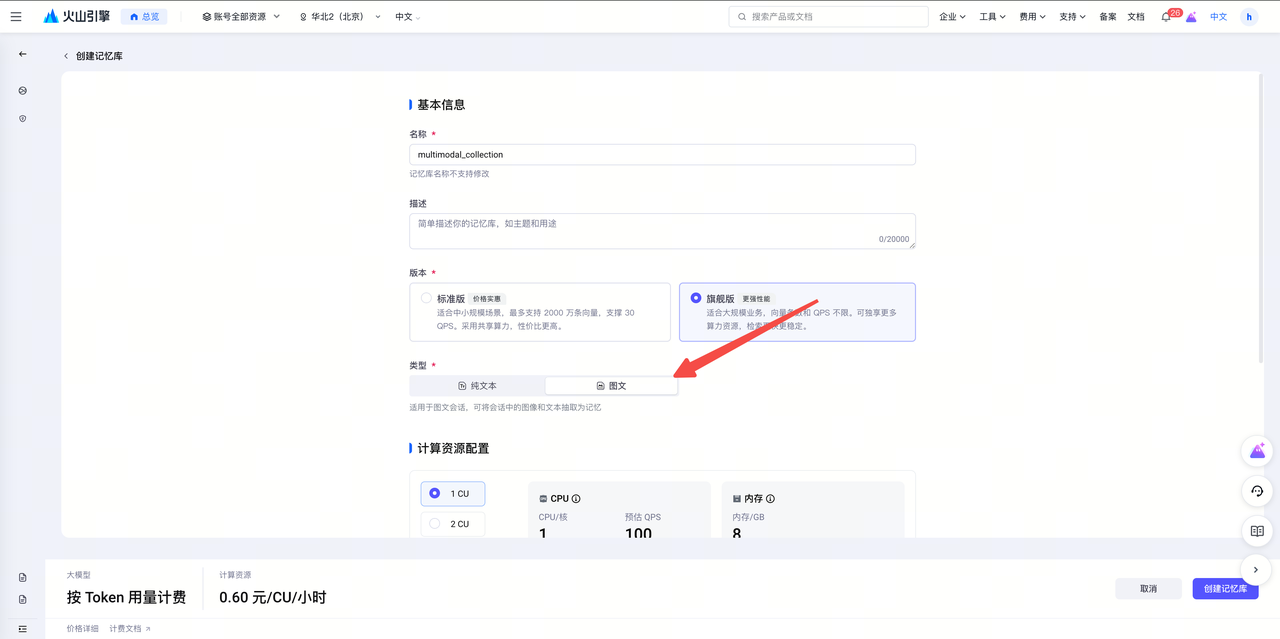Click the notification bell icon
This screenshot has height=639, width=1280.
point(1165,17)
